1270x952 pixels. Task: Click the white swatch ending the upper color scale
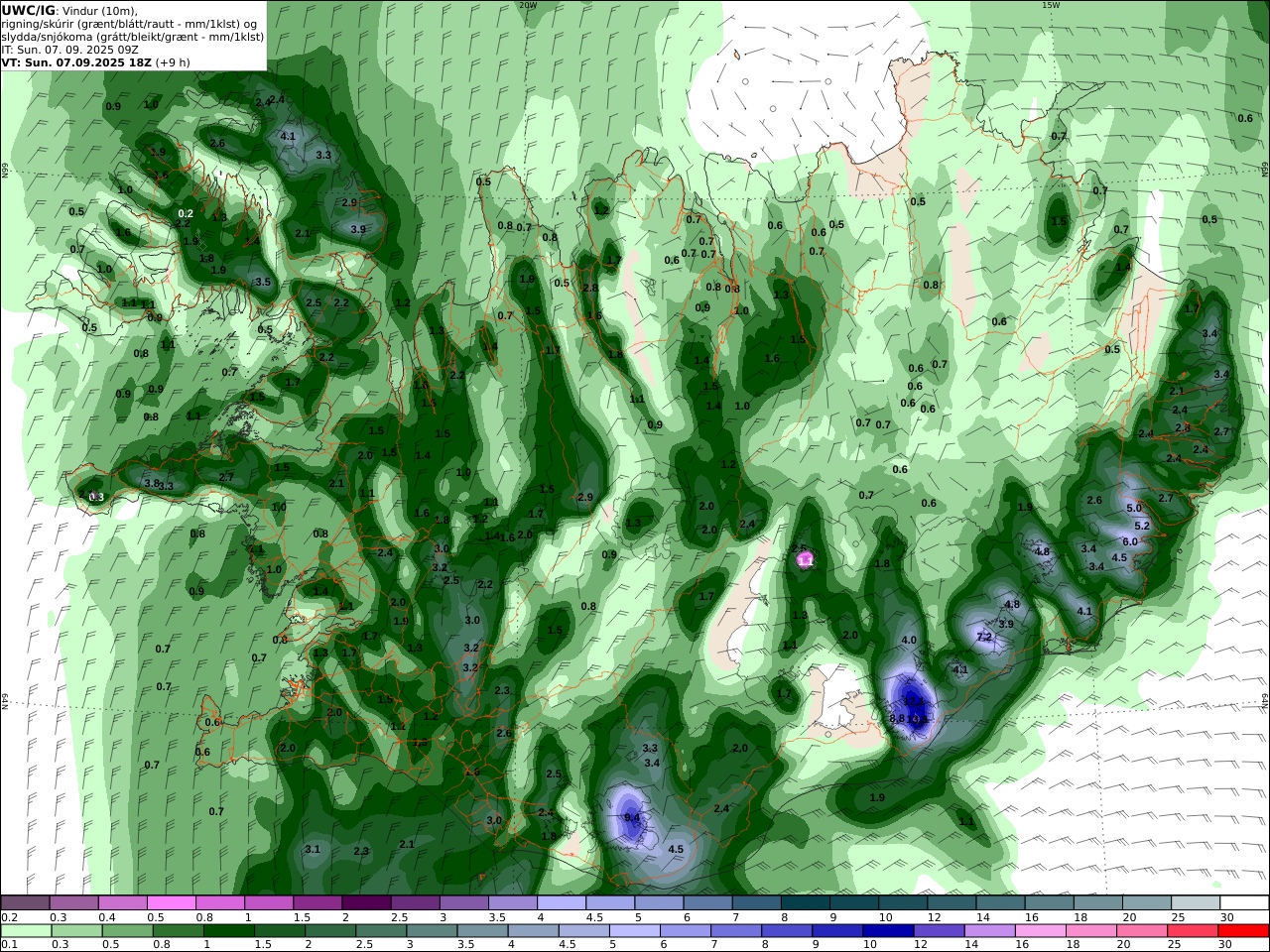point(1243,903)
